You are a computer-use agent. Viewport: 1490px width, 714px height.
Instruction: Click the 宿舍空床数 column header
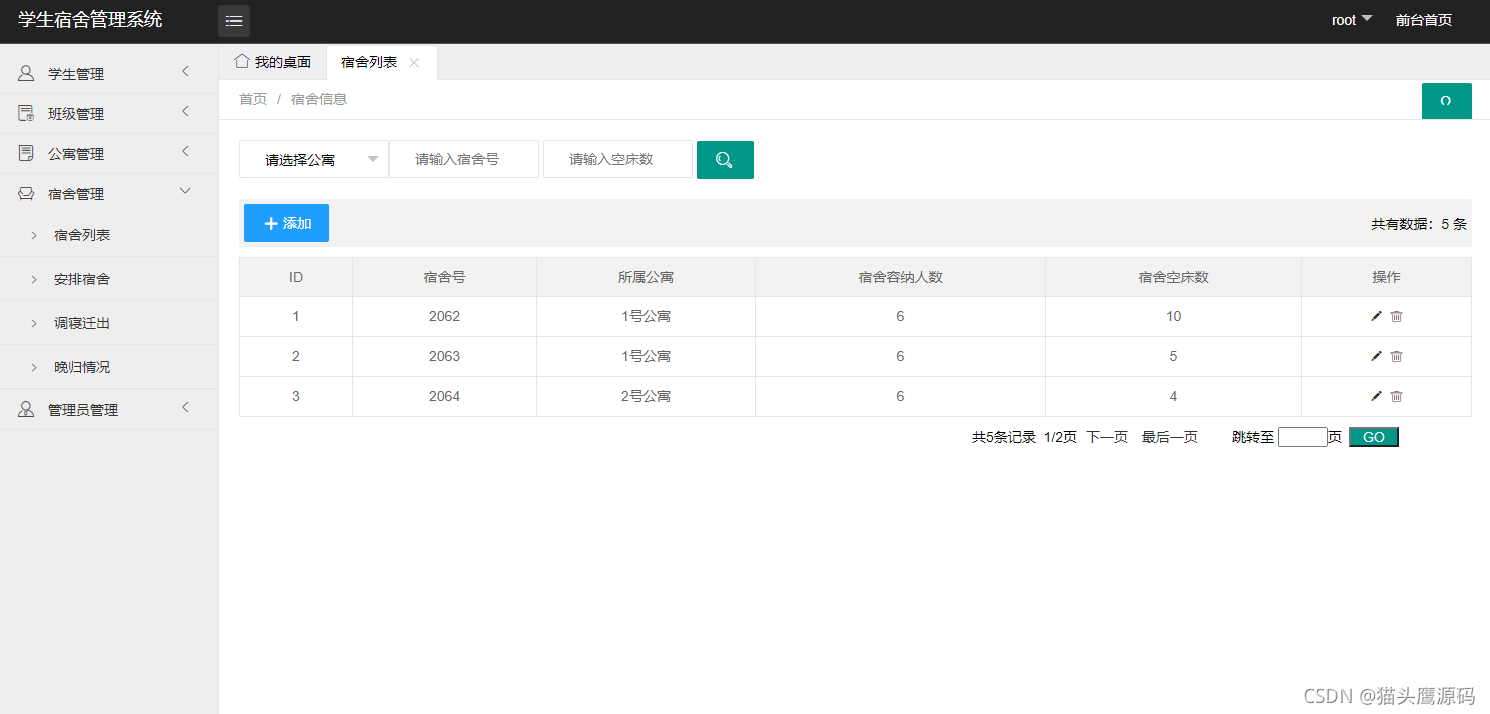point(1173,277)
